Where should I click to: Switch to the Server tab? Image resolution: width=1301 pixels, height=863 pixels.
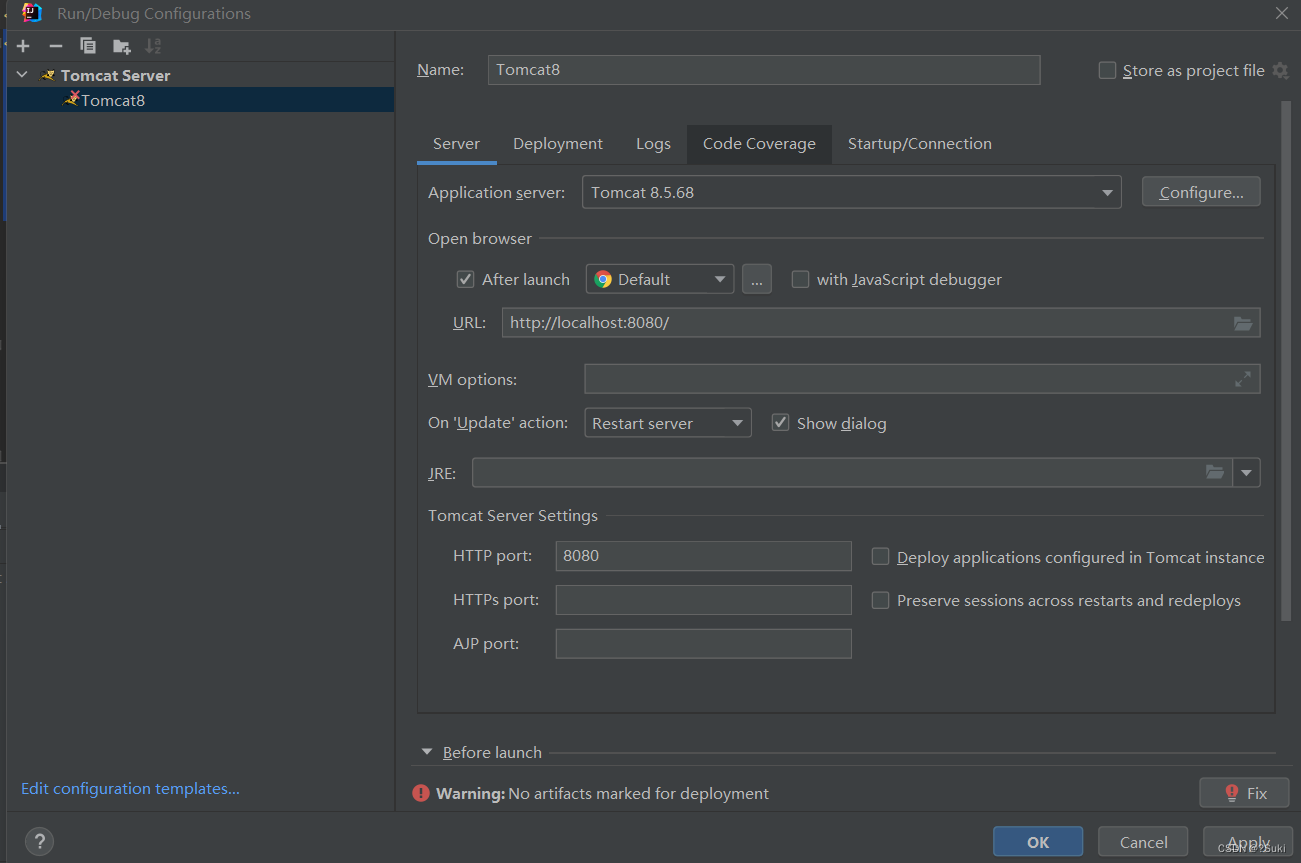click(456, 144)
